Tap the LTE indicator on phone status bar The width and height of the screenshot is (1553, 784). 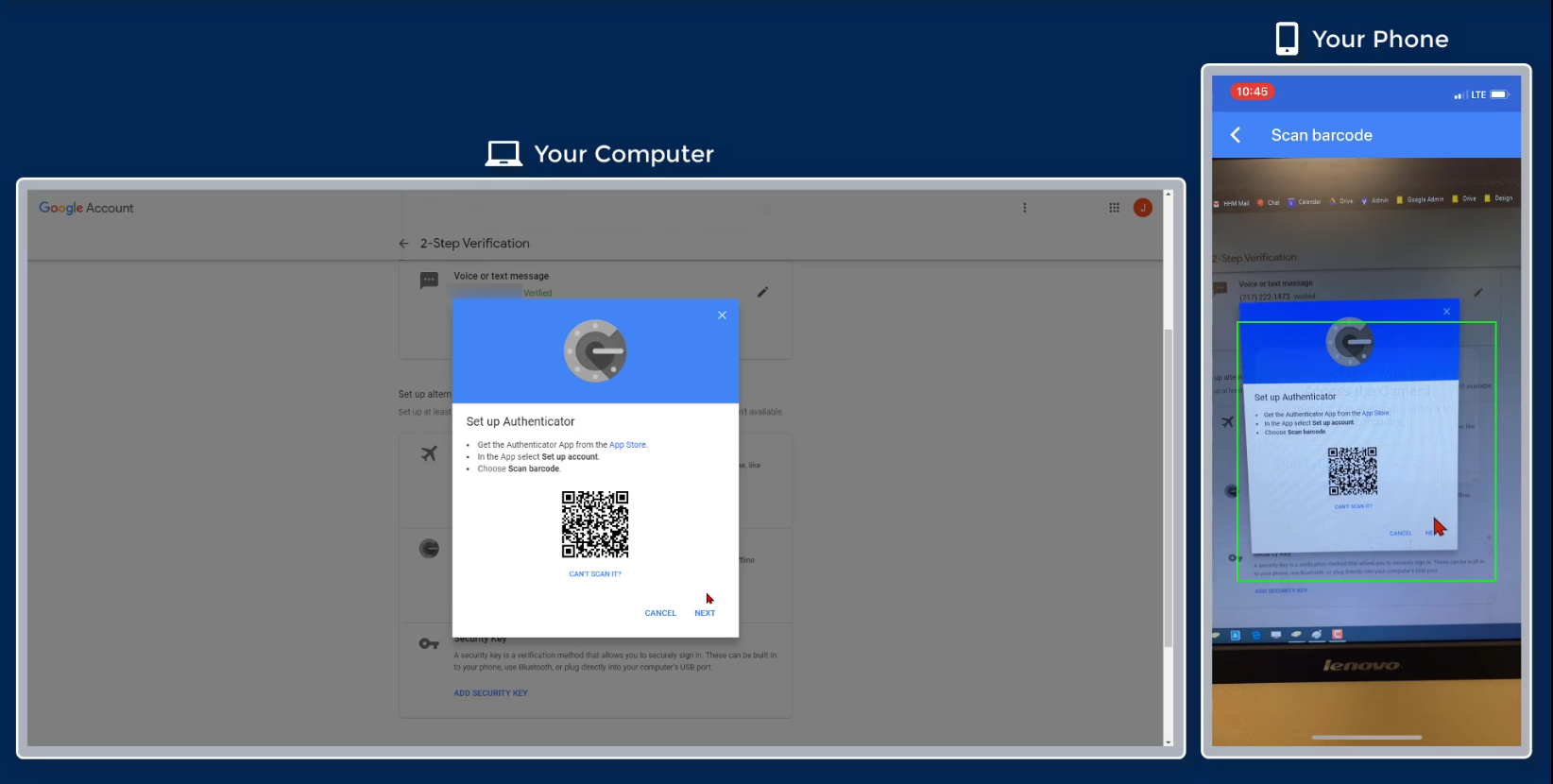click(1478, 94)
